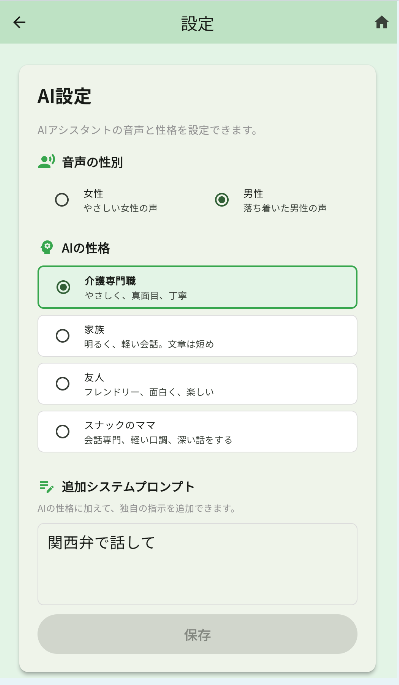Choose the スナックのママ personality radio
The height and width of the screenshot is (685, 399).
62,432
